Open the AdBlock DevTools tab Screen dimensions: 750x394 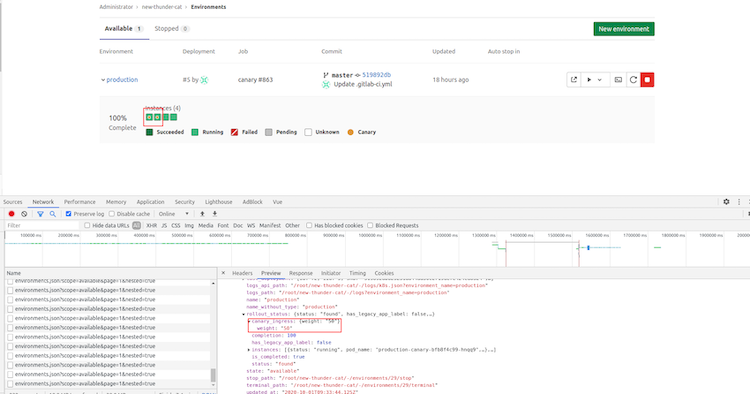253,202
